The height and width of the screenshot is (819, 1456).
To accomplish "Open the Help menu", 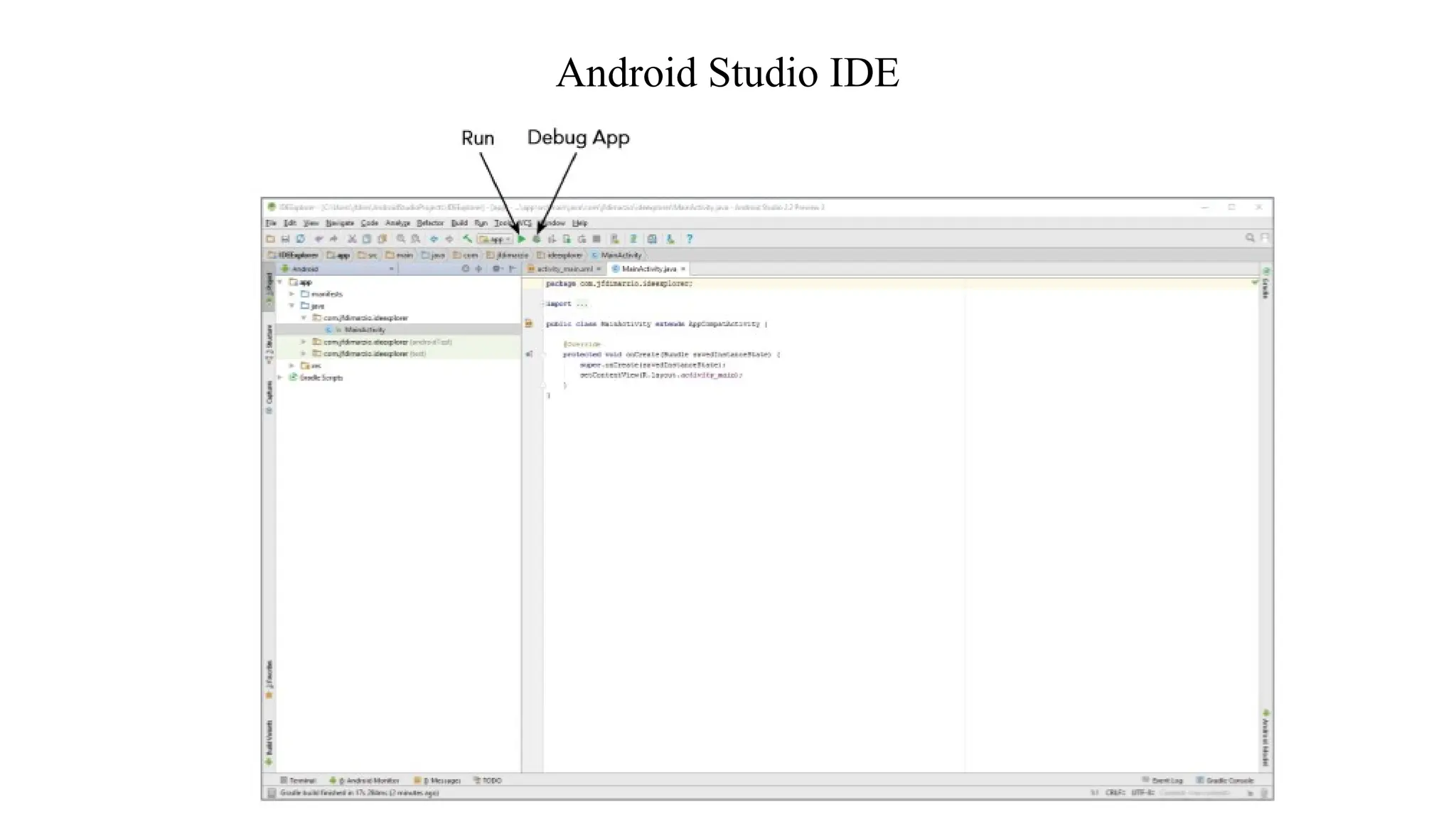I will pos(580,223).
